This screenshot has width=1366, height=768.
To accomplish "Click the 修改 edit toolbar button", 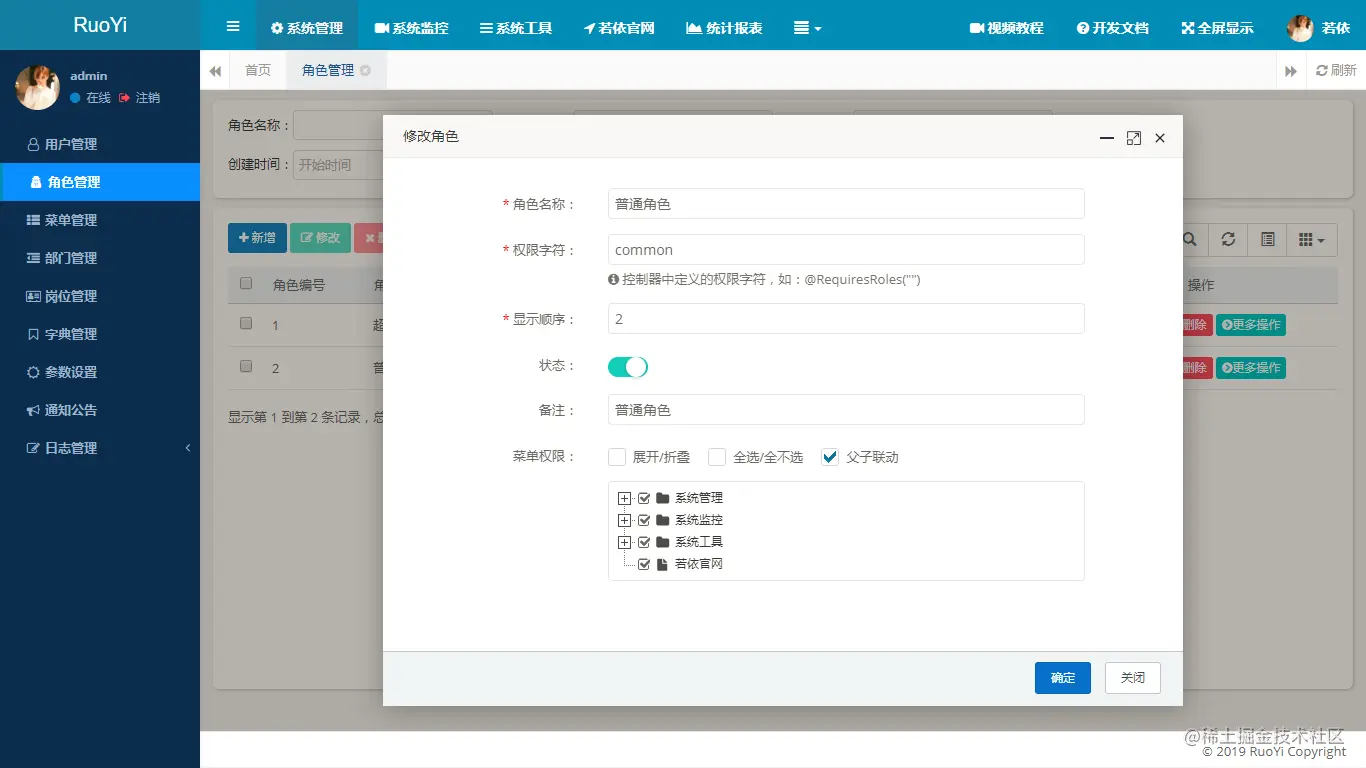I will coord(320,238).
